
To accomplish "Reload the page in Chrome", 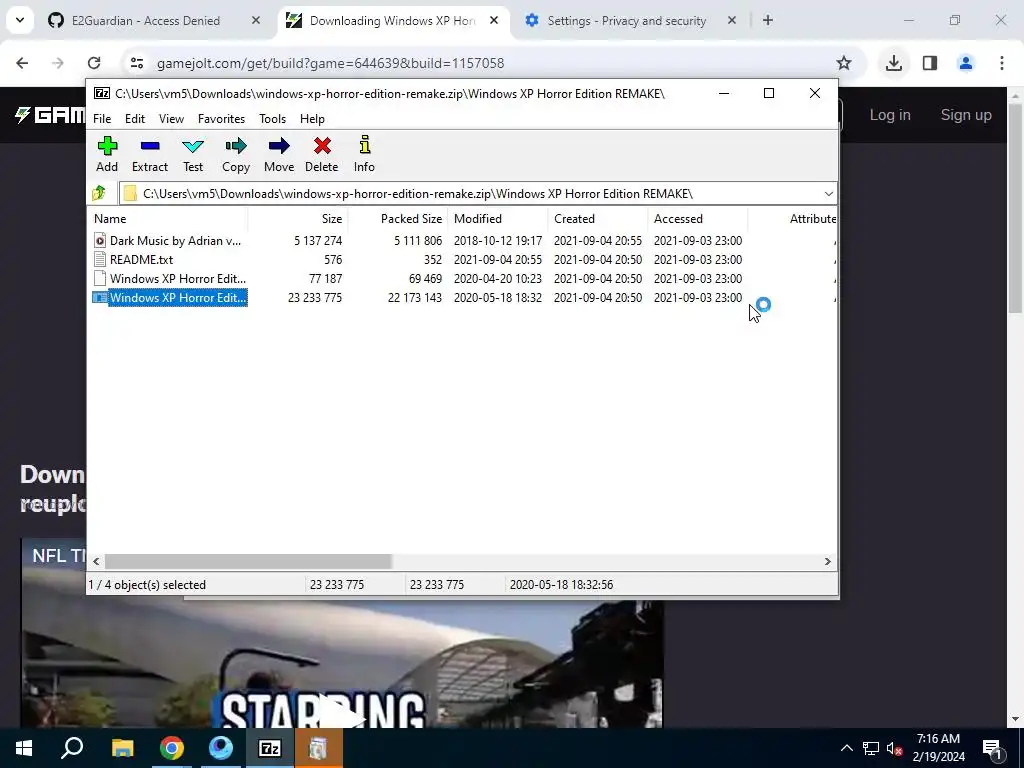I will [94, 63].
